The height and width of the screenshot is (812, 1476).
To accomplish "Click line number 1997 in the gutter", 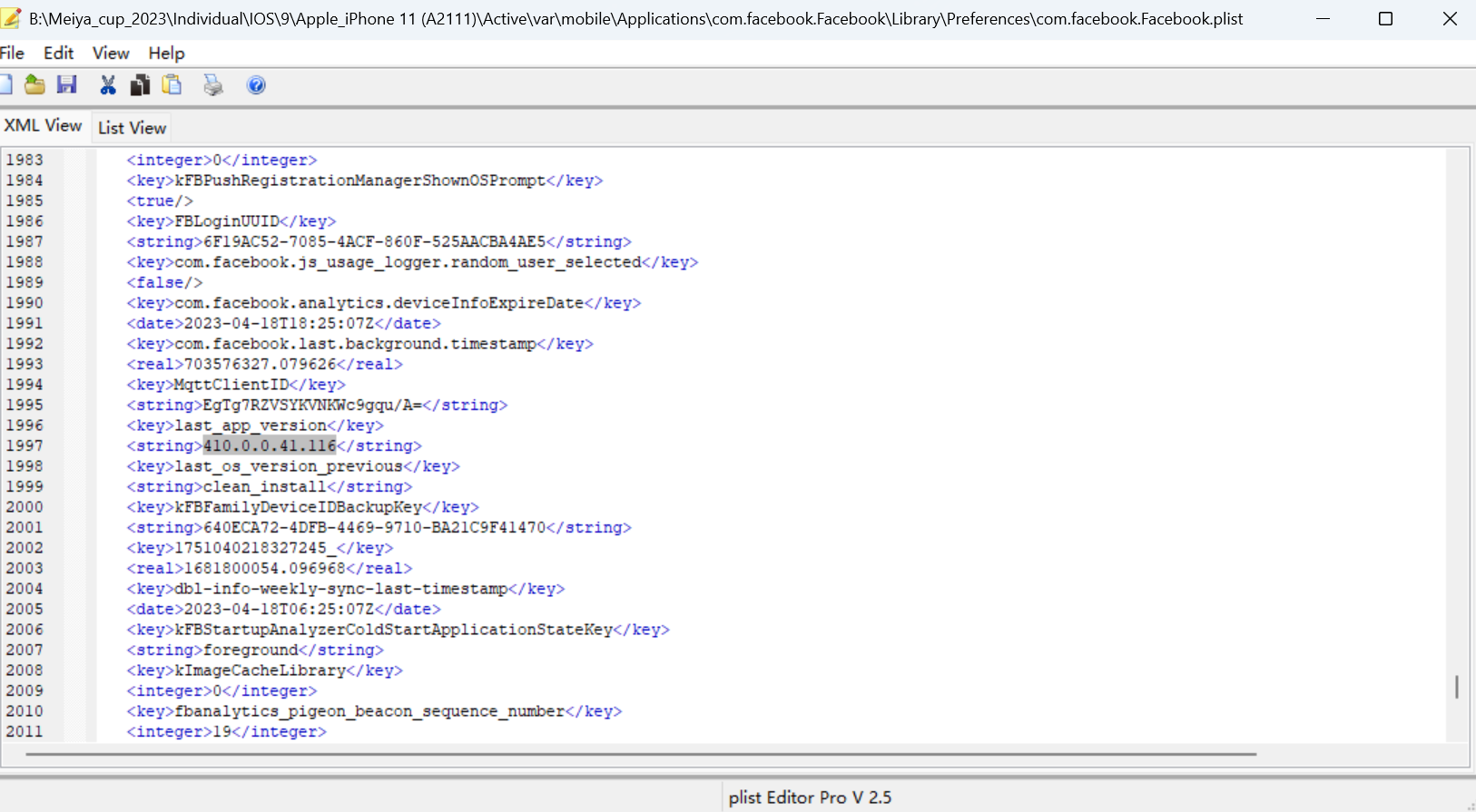I will coord(25,445).
